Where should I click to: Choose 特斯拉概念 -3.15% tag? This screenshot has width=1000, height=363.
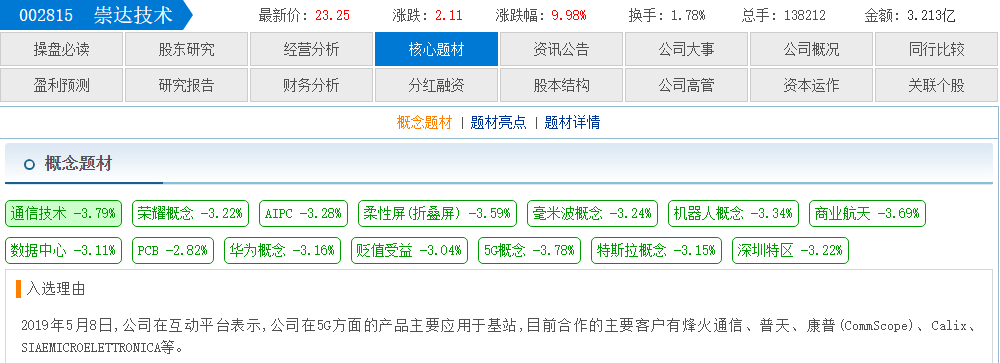point(657,251)
